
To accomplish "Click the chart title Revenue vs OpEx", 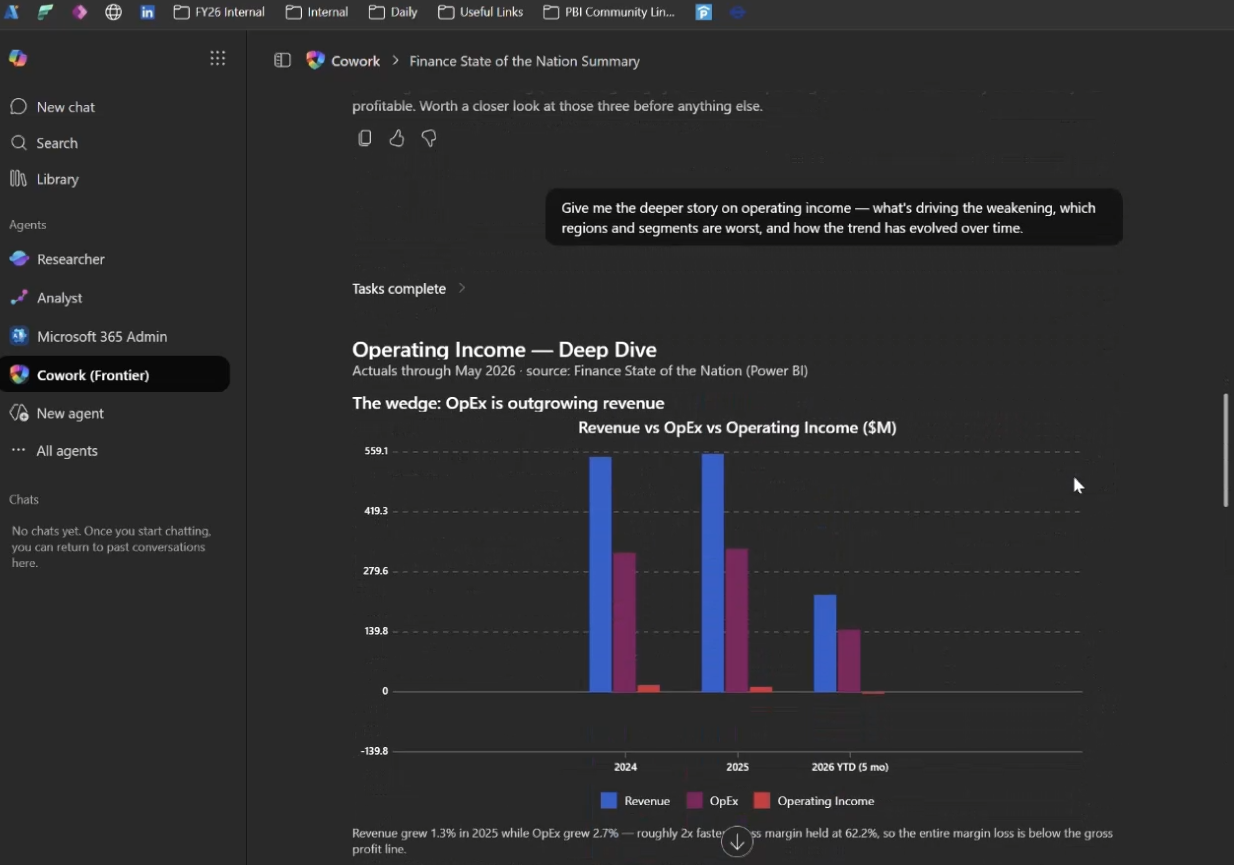I will pos(737,428).
